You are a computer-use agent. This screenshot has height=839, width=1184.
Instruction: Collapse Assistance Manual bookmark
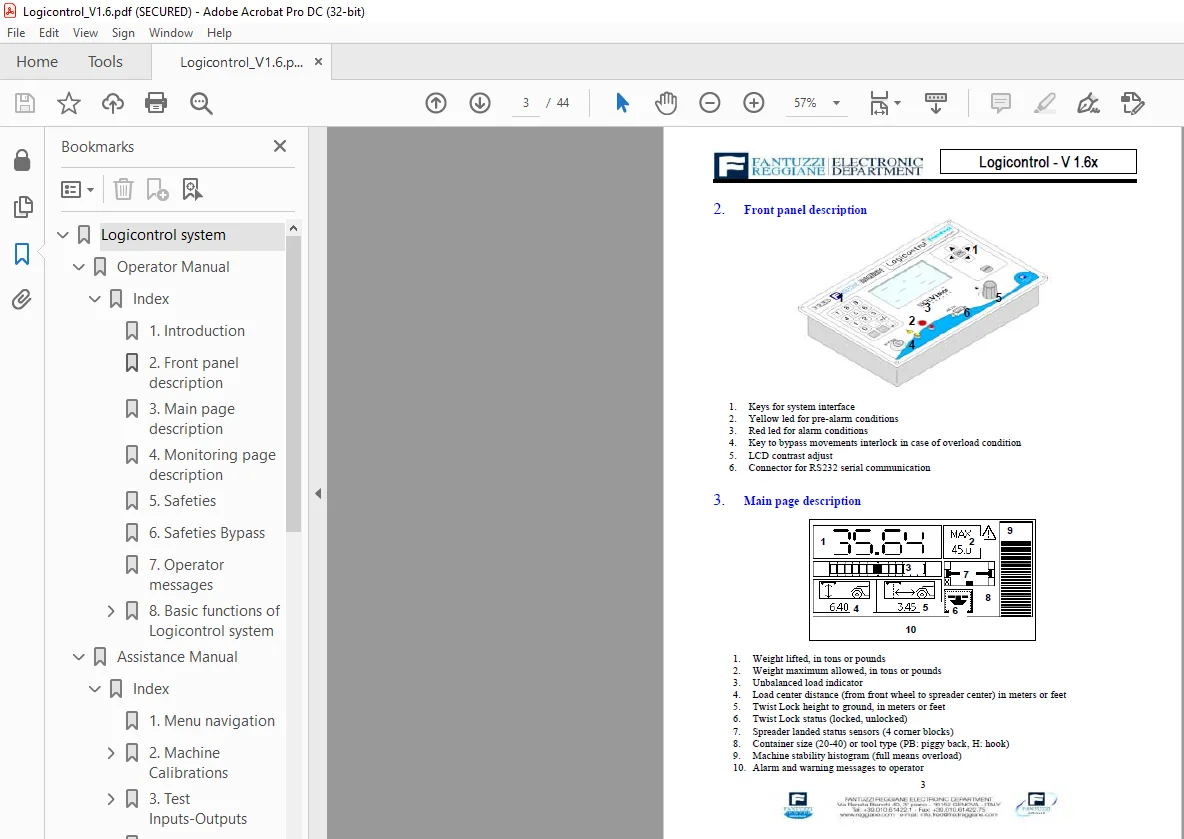pyautogui.click(x=79, y=657)
